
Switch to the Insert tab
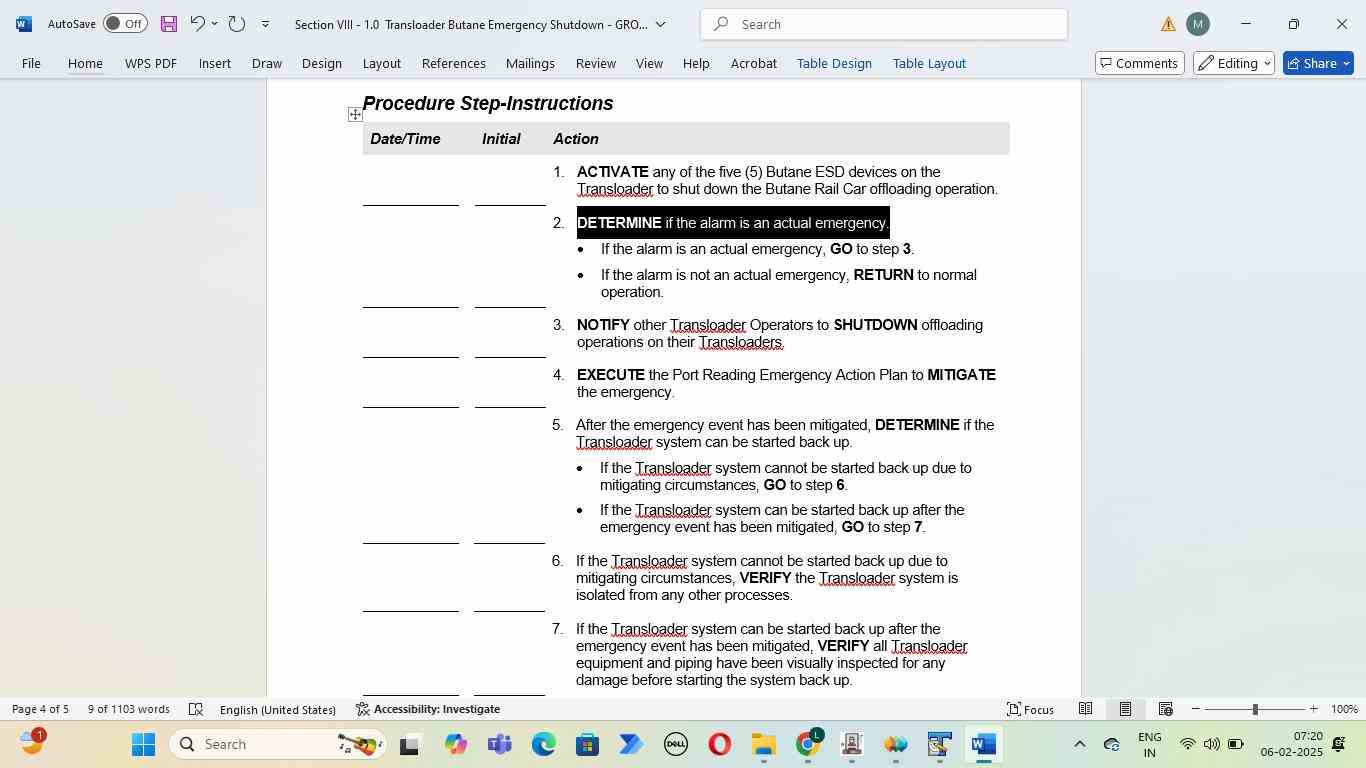pos(215,63)
